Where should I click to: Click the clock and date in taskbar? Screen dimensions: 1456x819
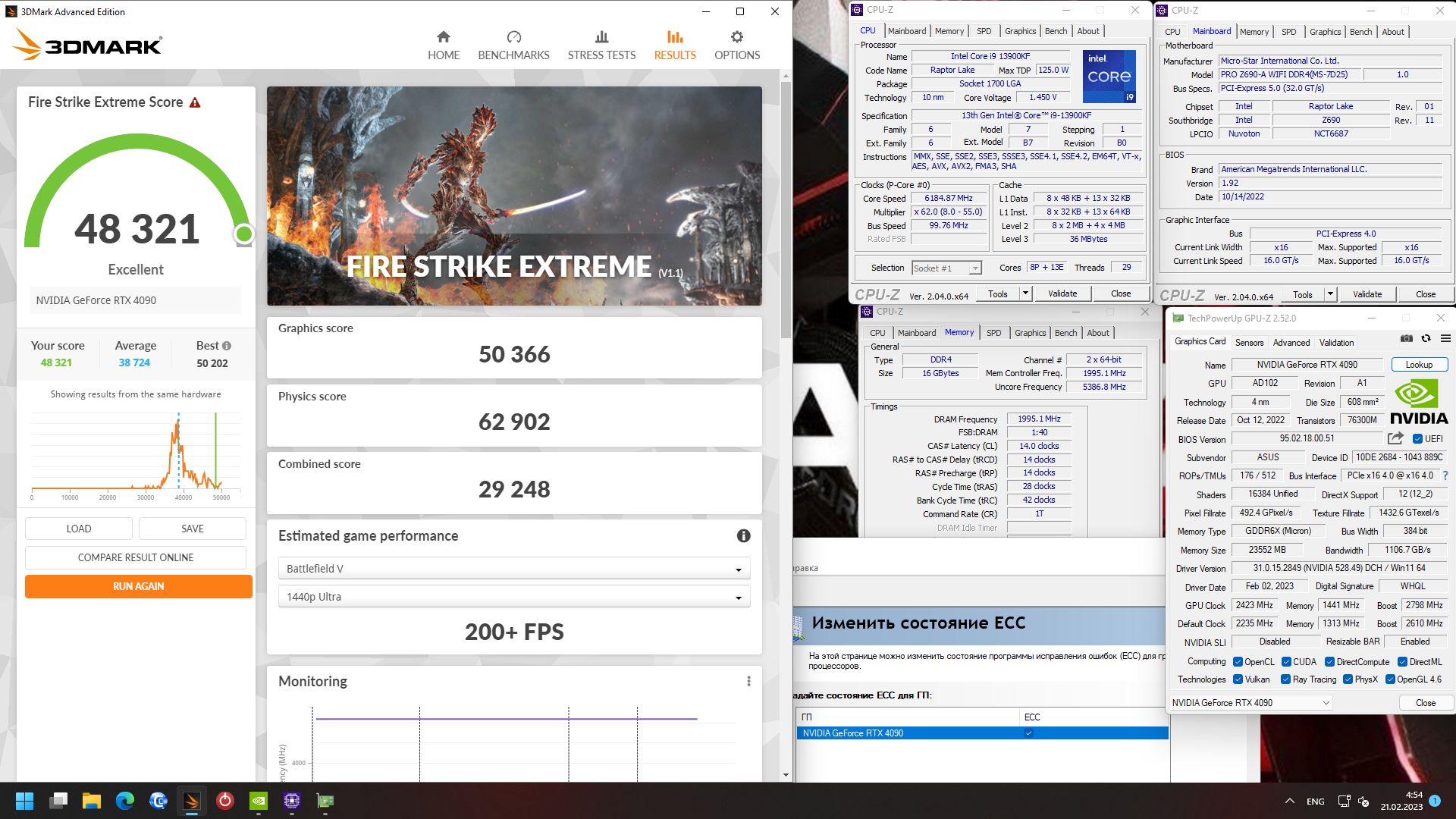coord(1401,801)
